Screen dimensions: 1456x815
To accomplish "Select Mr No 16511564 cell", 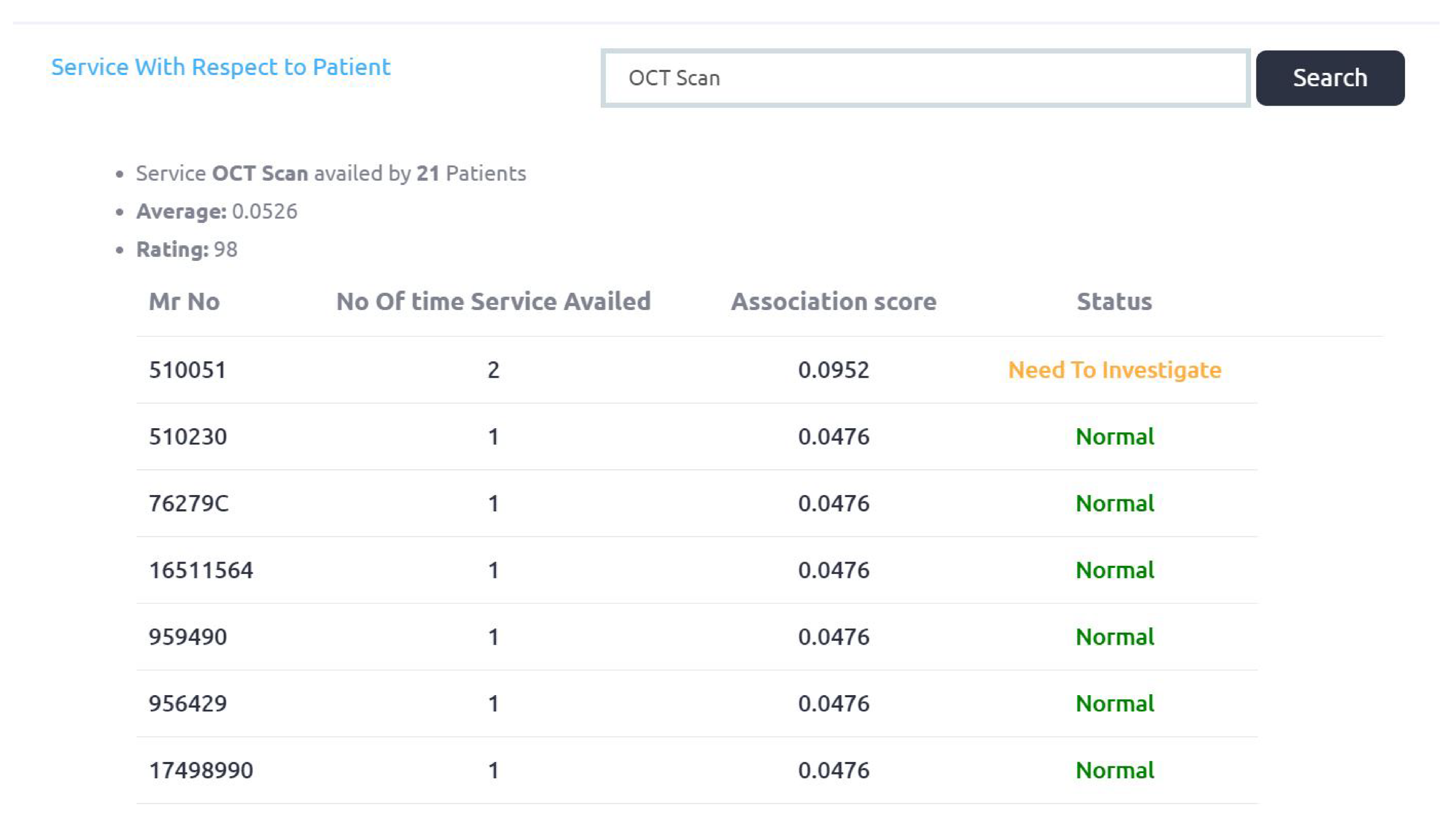I will click(x=201, y=570).
